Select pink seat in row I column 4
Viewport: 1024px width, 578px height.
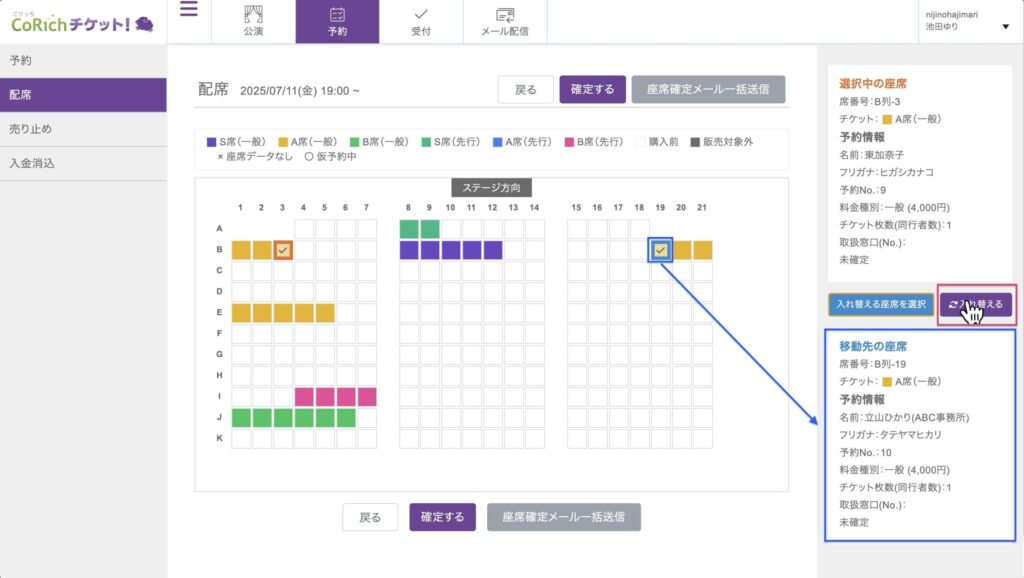pos(304,397)
